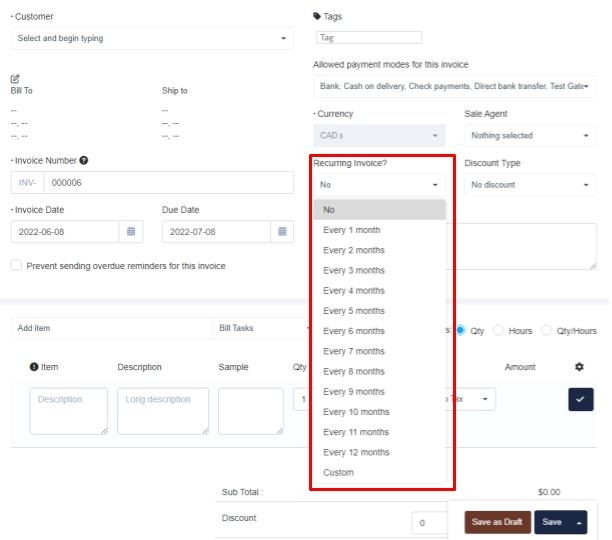Viewport: 612px width, 540px height.
Task: Click the Save button's arrow caret
Action: (x=579, y=522)
